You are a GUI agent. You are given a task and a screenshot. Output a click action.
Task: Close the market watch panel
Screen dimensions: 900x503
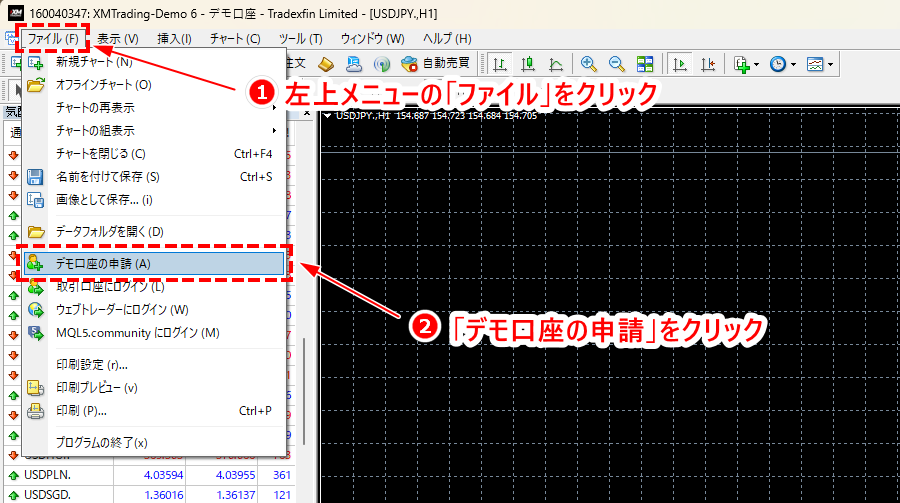[x=307, y=113]
